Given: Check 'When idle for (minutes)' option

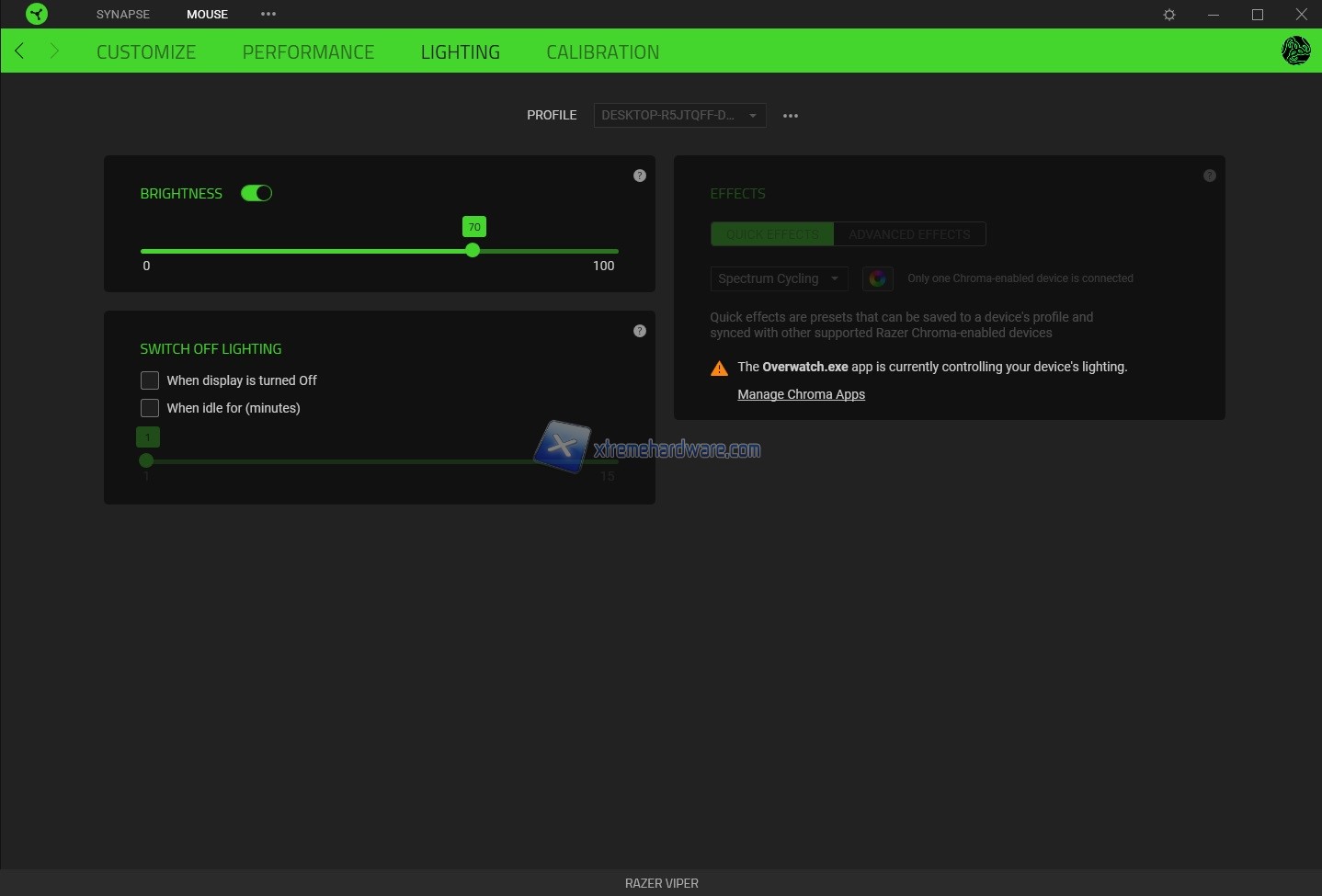Looking at the screenshot, I should point(150,408).
